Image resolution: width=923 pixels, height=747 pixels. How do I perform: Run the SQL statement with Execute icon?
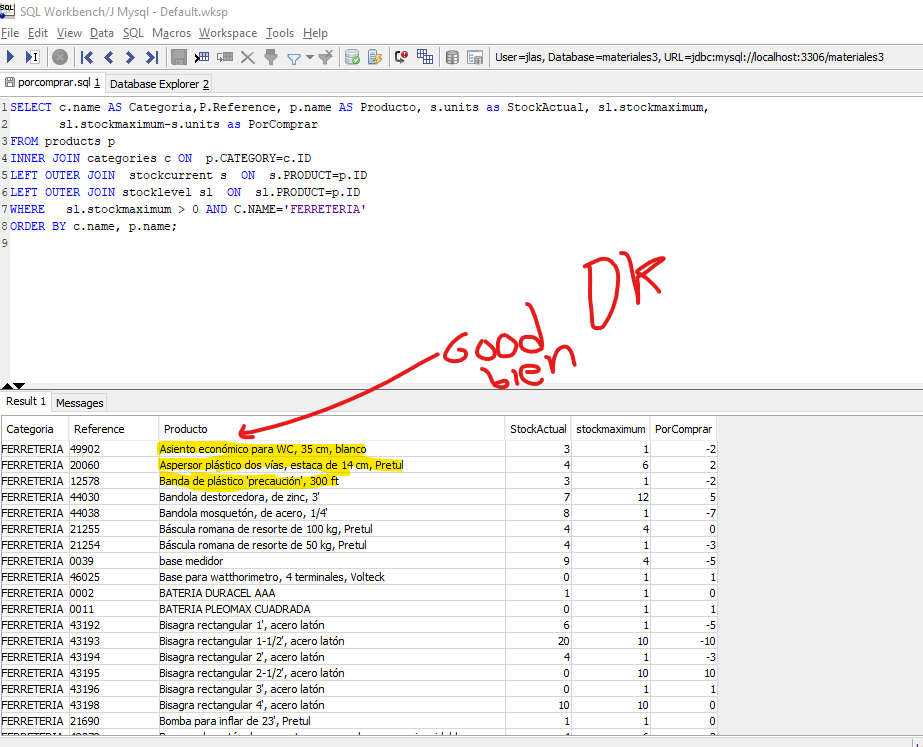click(10, 57)
